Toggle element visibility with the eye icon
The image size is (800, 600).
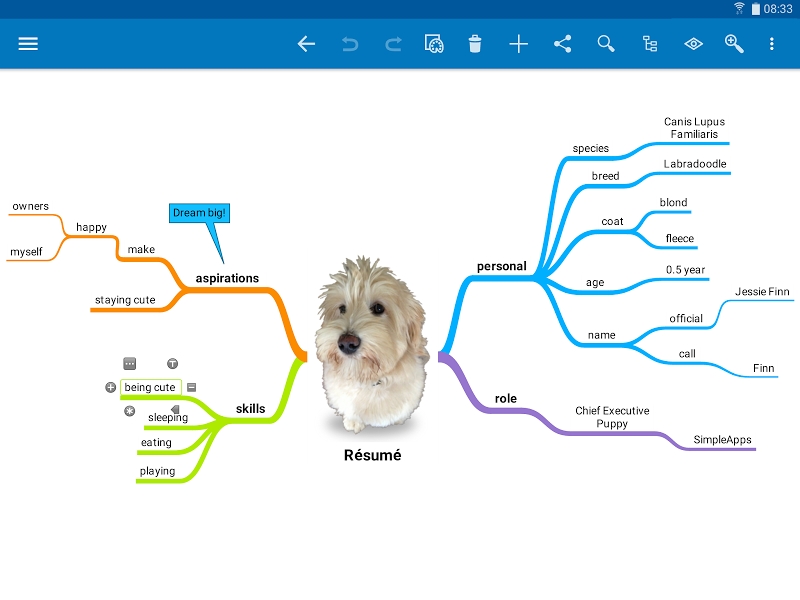pos(692,44)
